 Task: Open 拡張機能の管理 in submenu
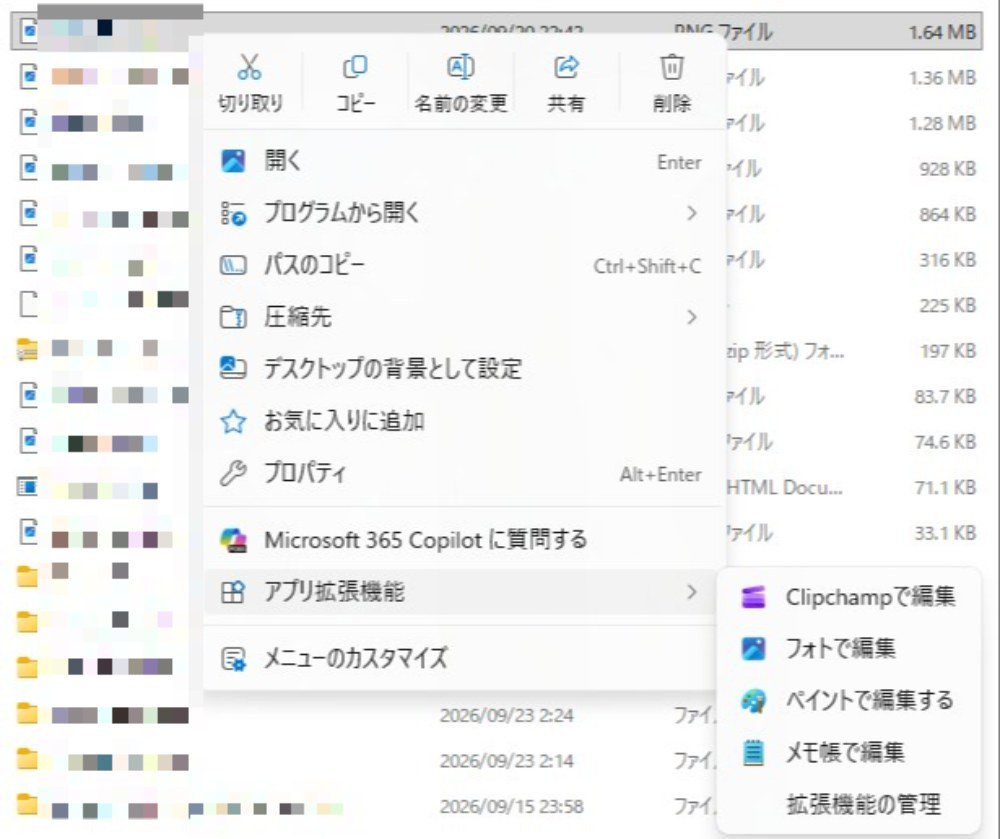click(x=849, y=805)
